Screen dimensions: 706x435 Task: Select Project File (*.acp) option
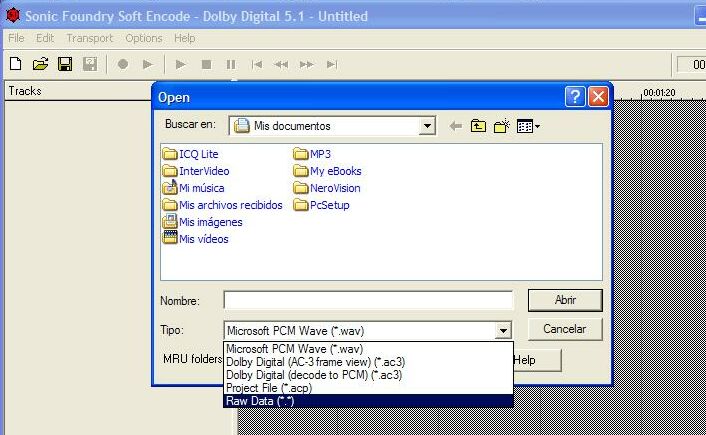(368, 388)
